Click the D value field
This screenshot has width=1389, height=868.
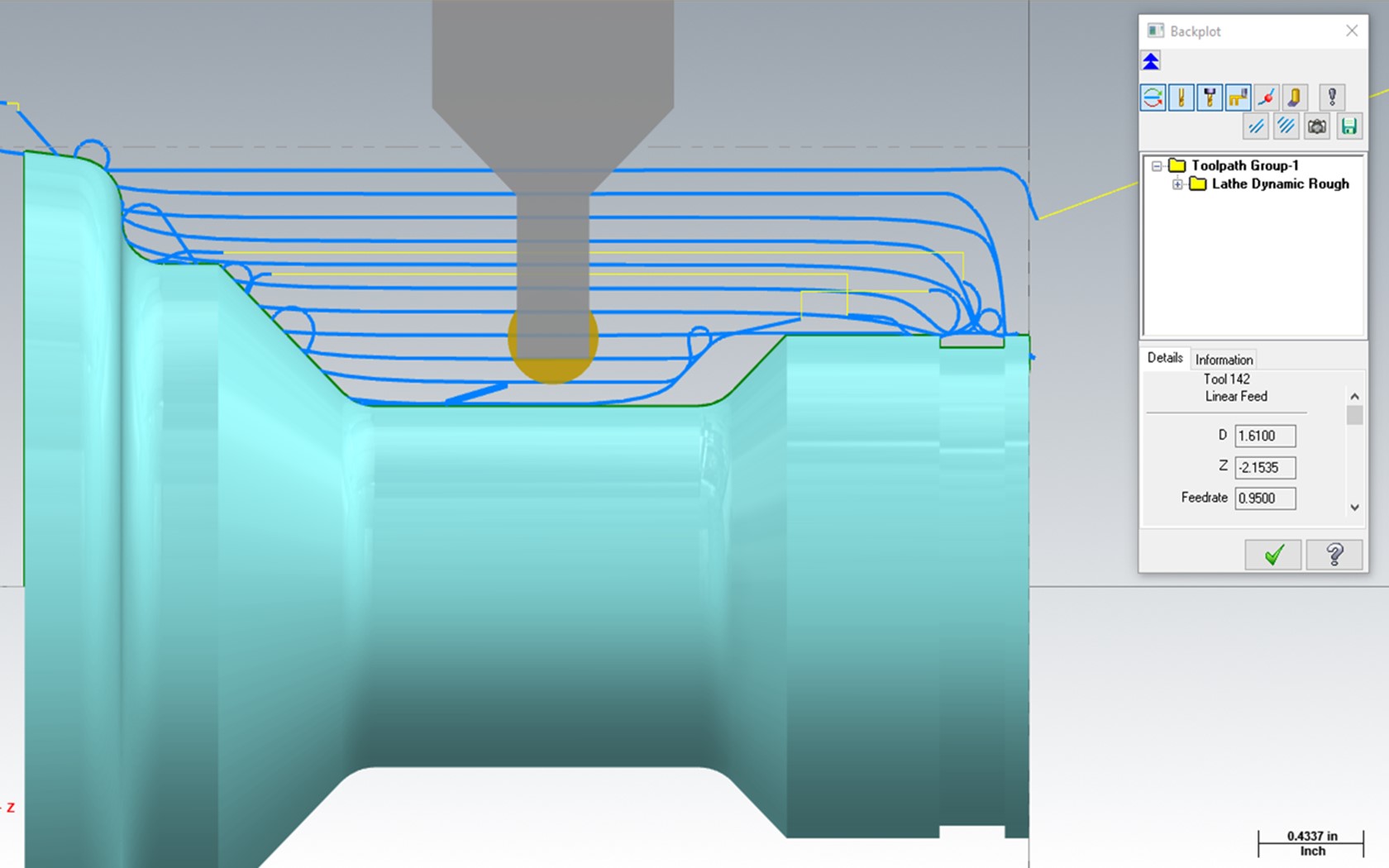[1265, 436]
